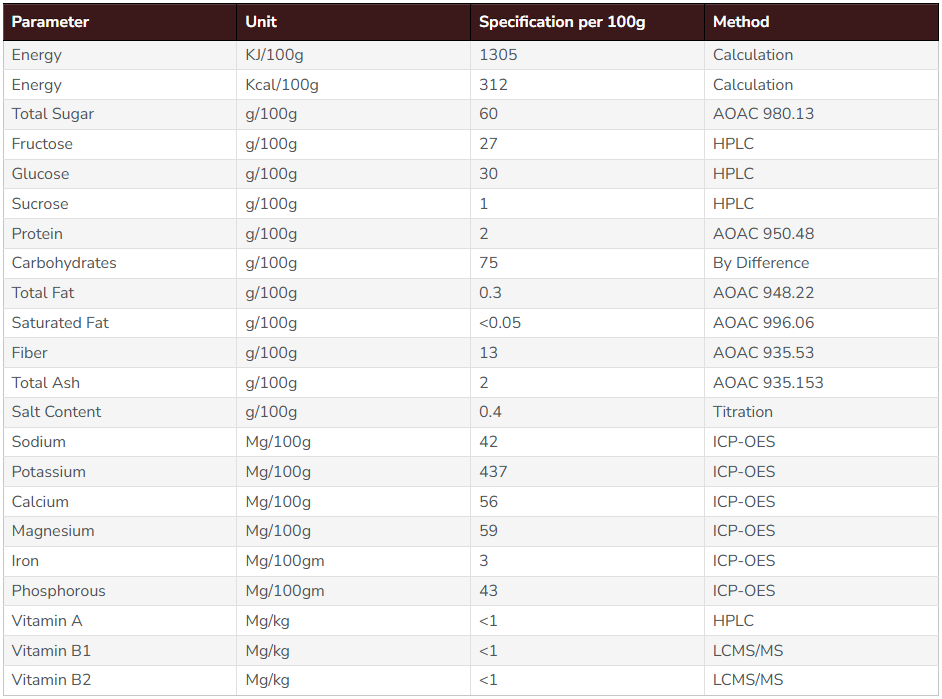Click the Kcal/100g unit cell
This screenshot has height=699, width=942.
[353, 85]
